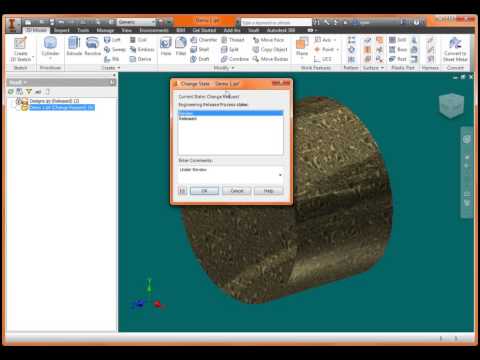Switch to the Tools ribbon tab

[x=83, y=30]
